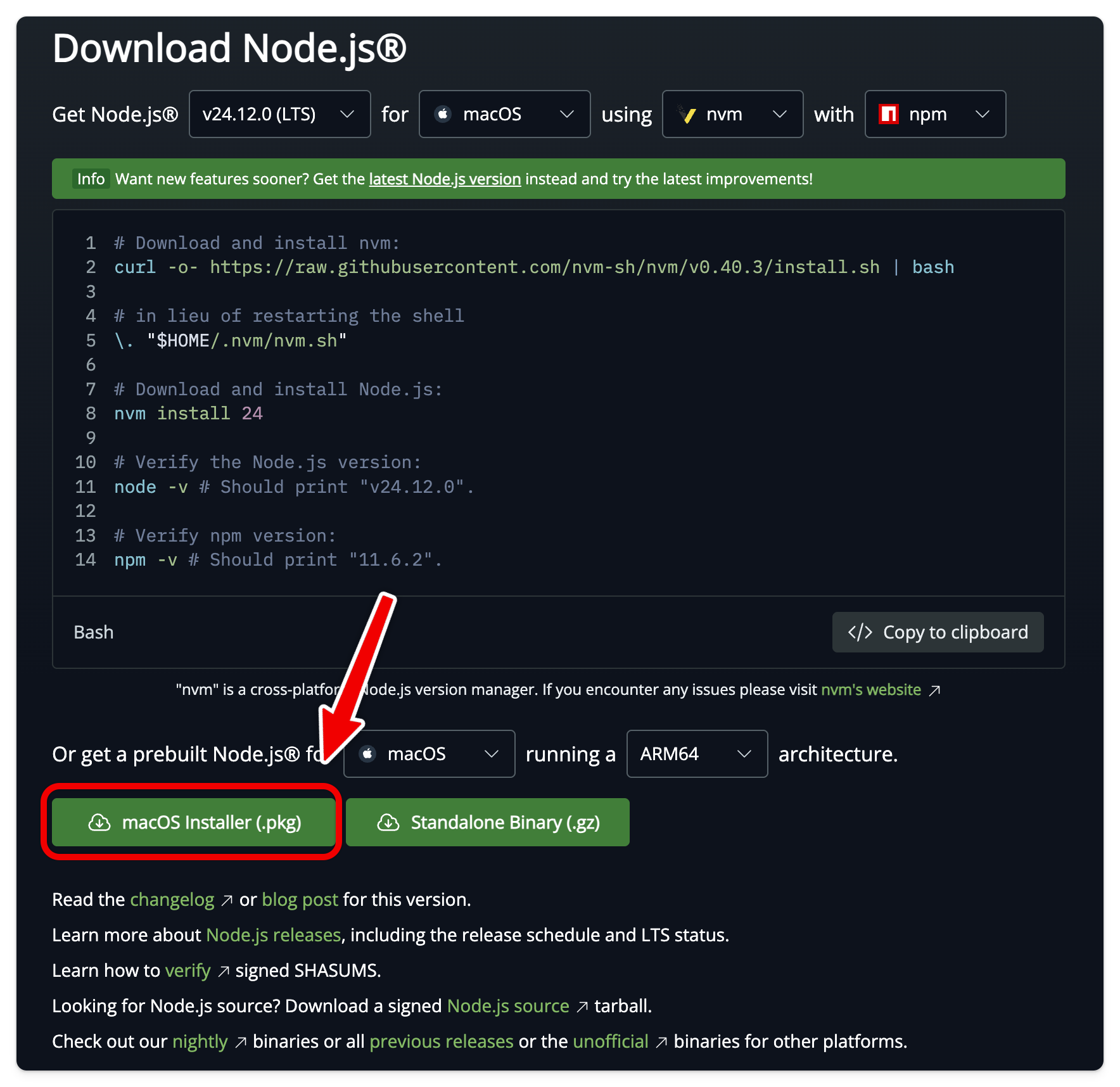The image size is (1120, 1087).
Task: Open the previous releases link
Action: click(x=442, y=1042)
